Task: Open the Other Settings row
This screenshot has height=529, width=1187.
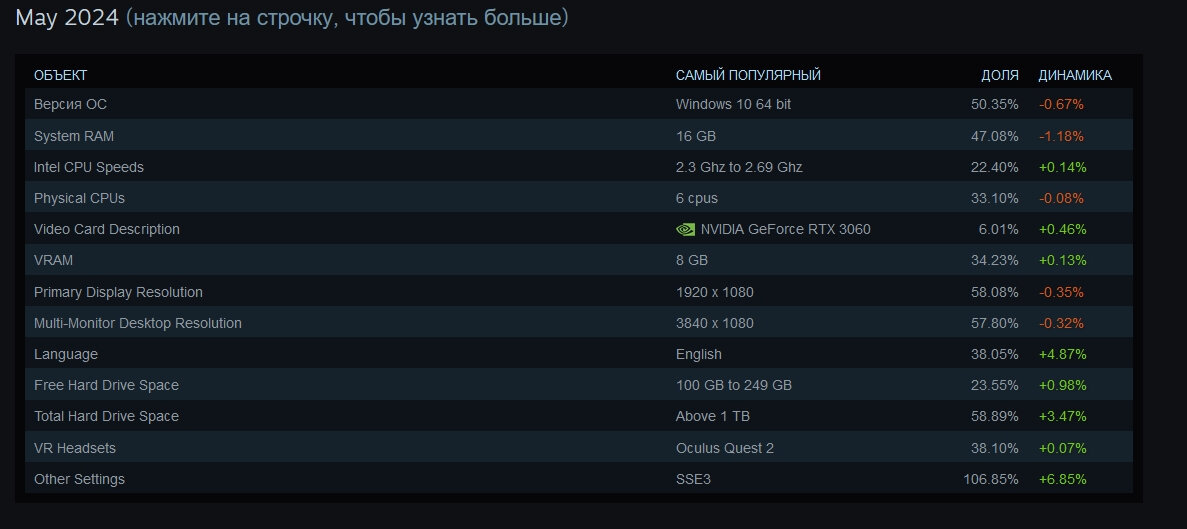Action: (579, 478)
